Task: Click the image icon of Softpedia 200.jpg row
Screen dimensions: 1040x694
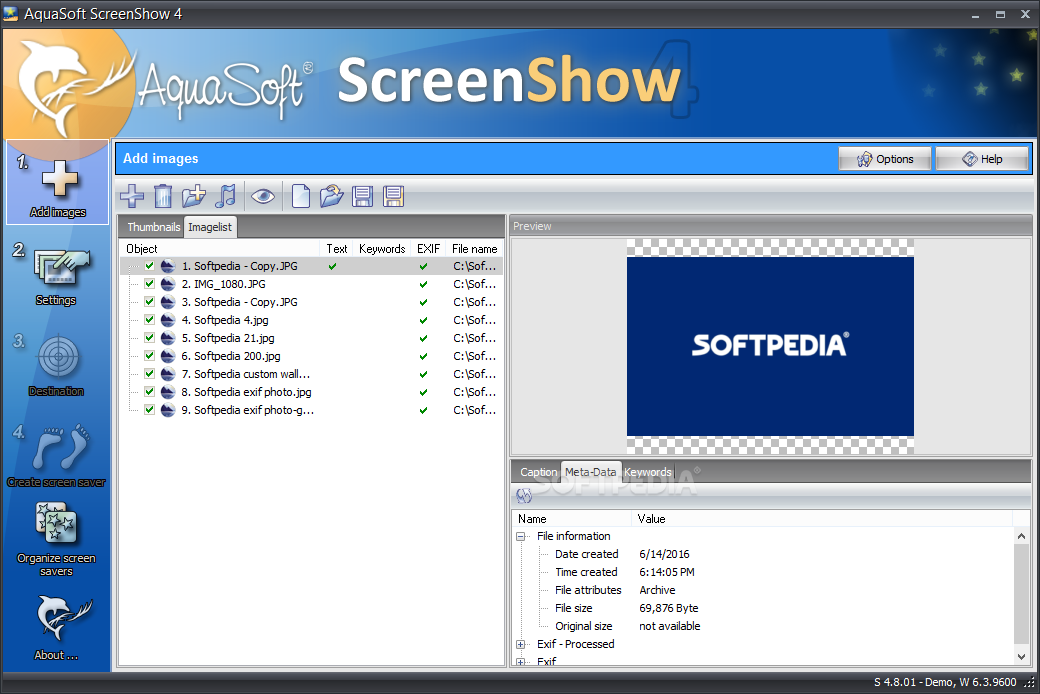Action: [x=168, y=356]
